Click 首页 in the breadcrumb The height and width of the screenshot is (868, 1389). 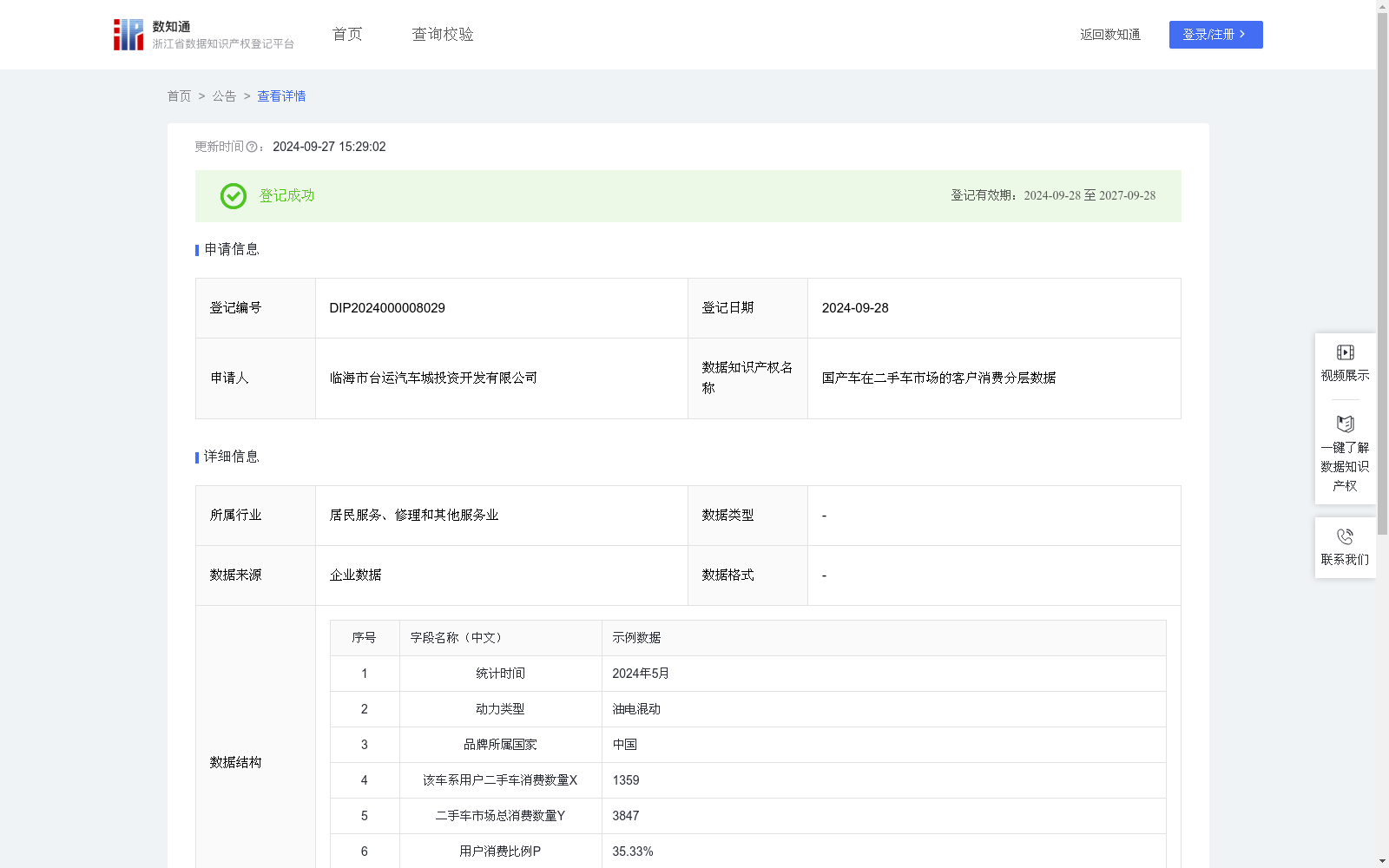click(x=179, y=96)
